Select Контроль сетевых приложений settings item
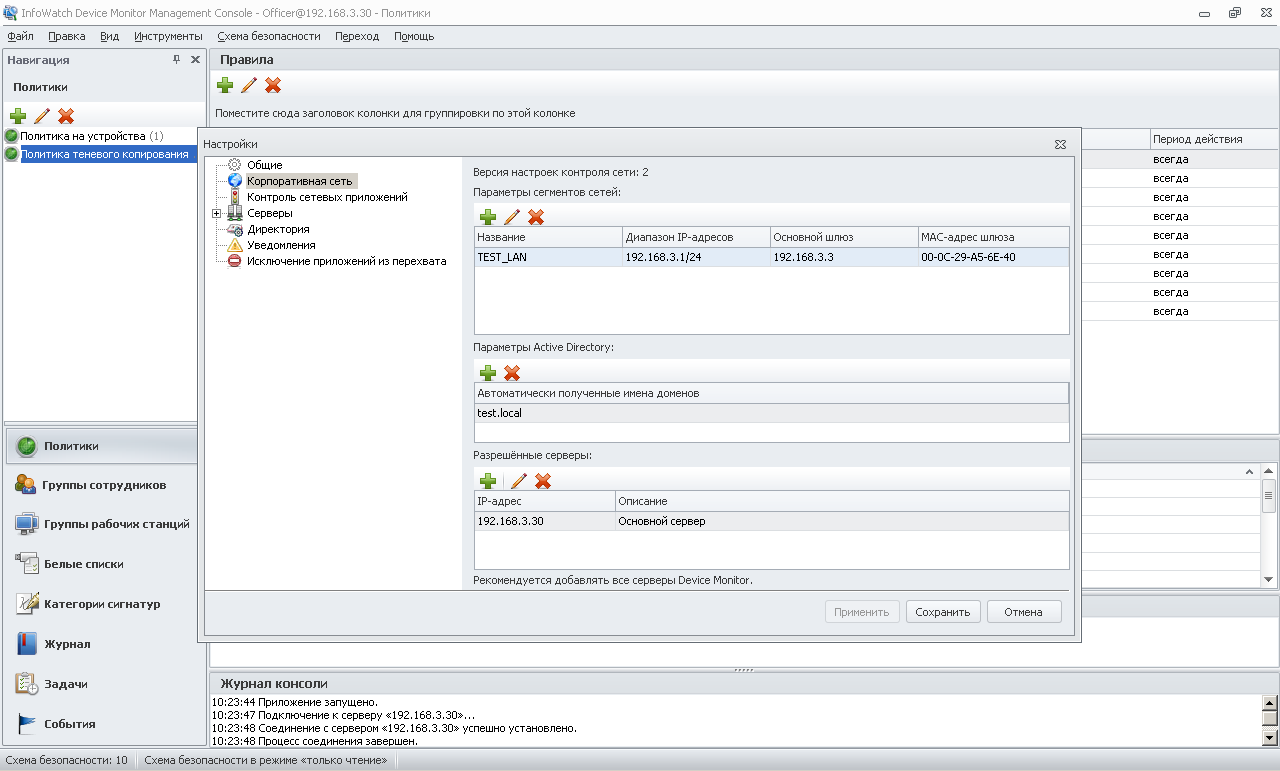 326,197
